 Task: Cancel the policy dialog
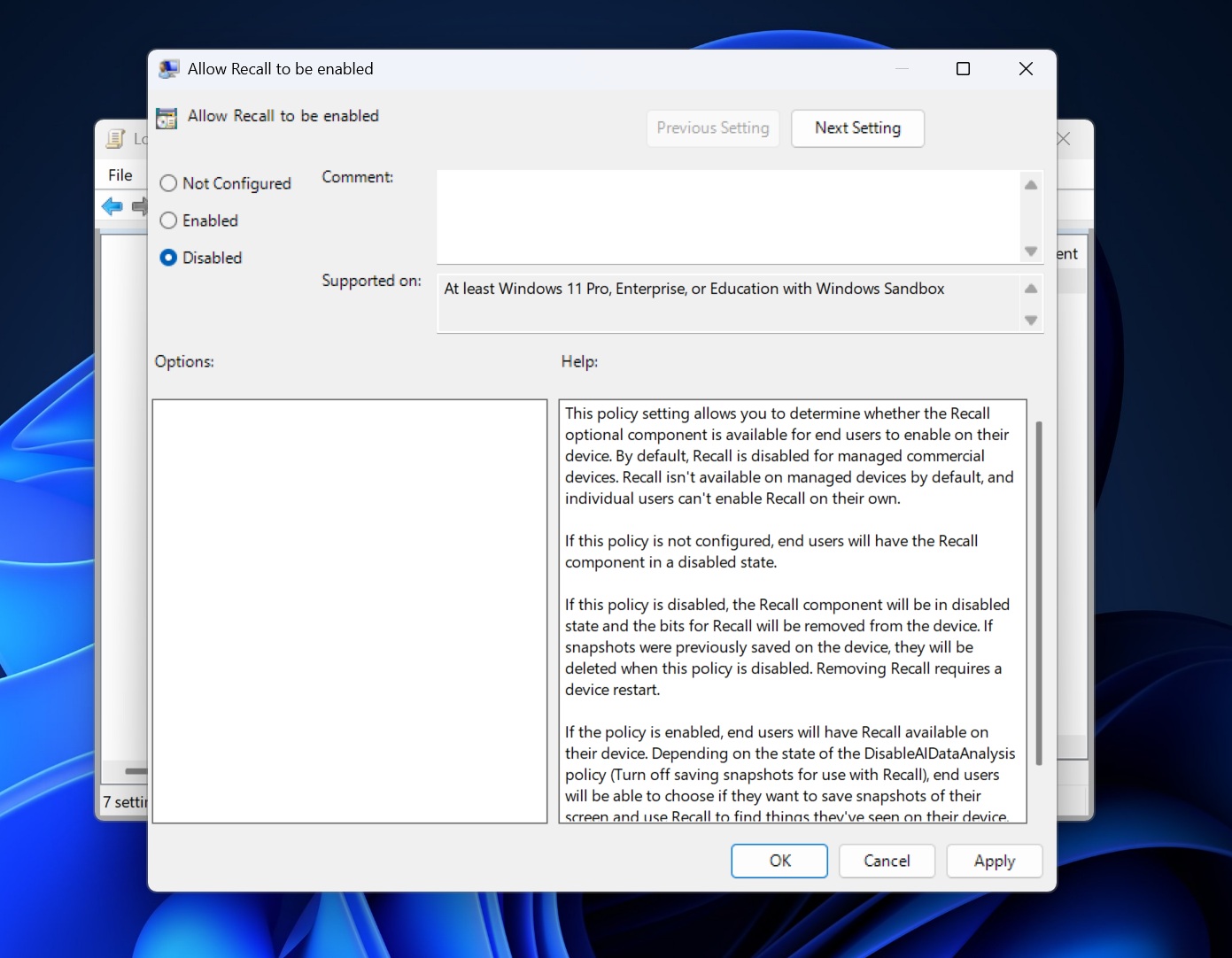886,861
